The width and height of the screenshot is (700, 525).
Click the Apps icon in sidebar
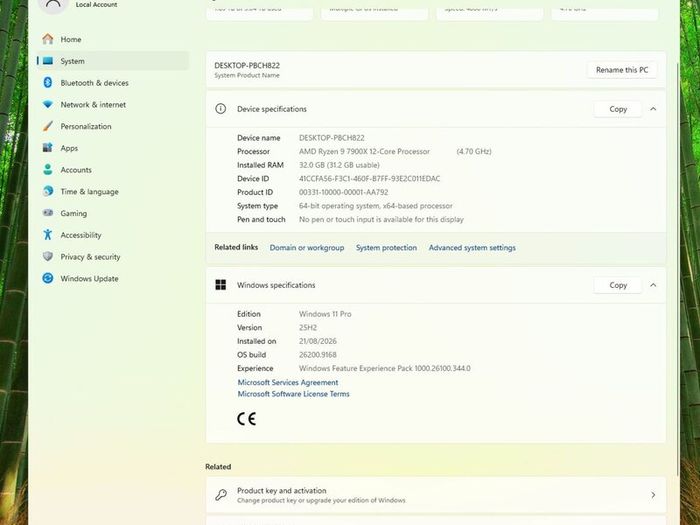[48, 148]
